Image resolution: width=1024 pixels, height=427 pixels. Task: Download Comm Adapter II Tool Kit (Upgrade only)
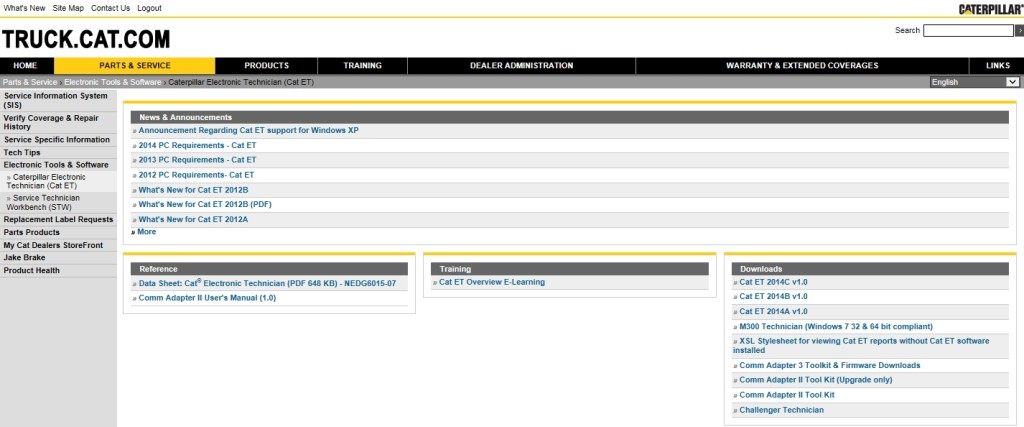point(816,380)
